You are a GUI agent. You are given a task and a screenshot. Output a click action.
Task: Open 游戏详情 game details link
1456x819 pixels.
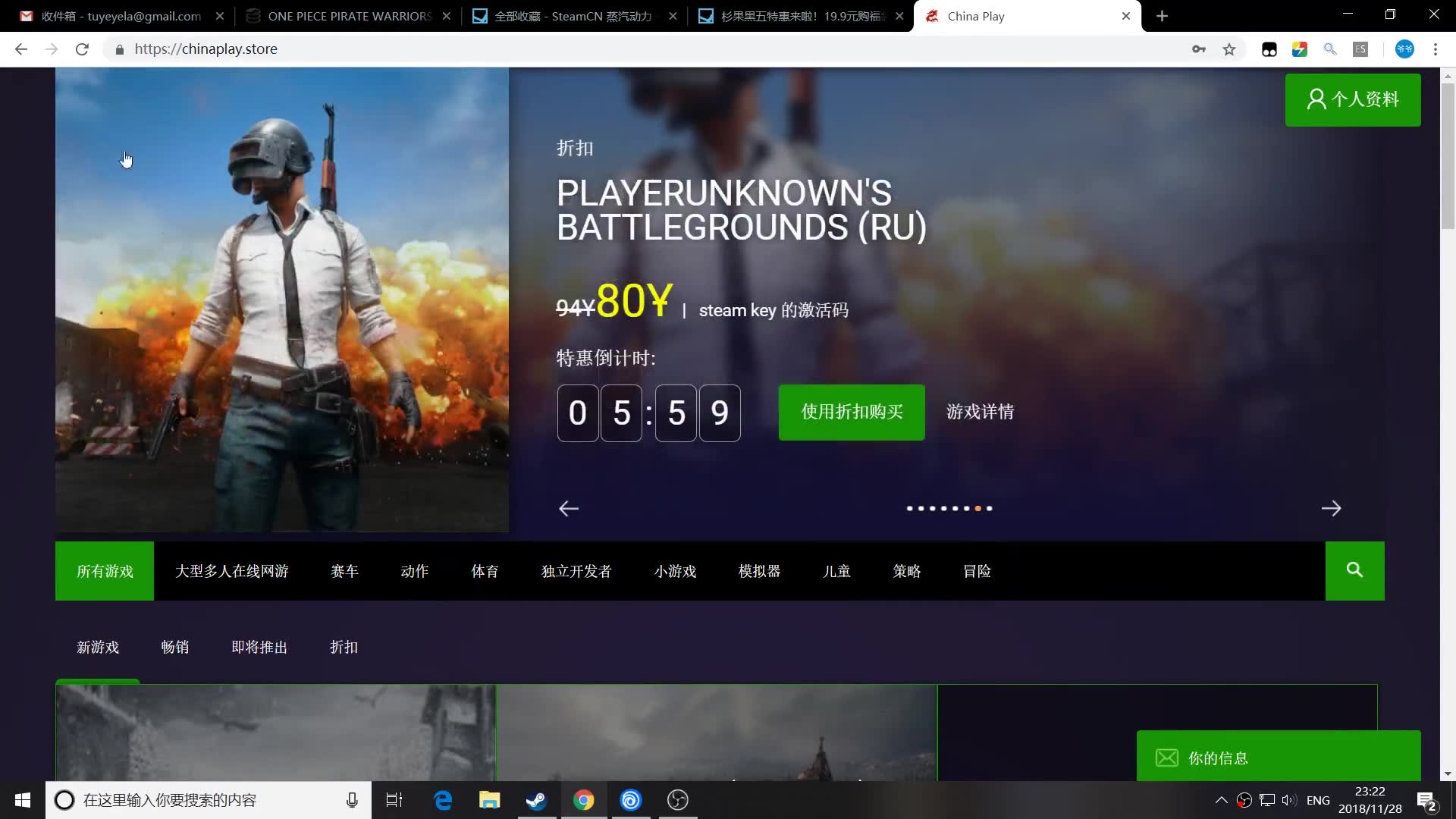(981, 412)
